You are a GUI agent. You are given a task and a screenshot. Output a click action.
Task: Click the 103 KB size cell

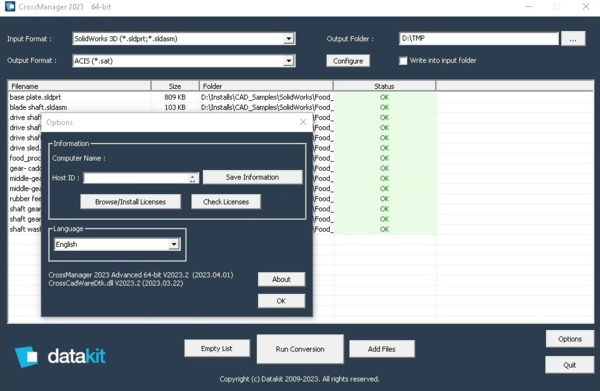pyautogui.click(x=175, y=108)
